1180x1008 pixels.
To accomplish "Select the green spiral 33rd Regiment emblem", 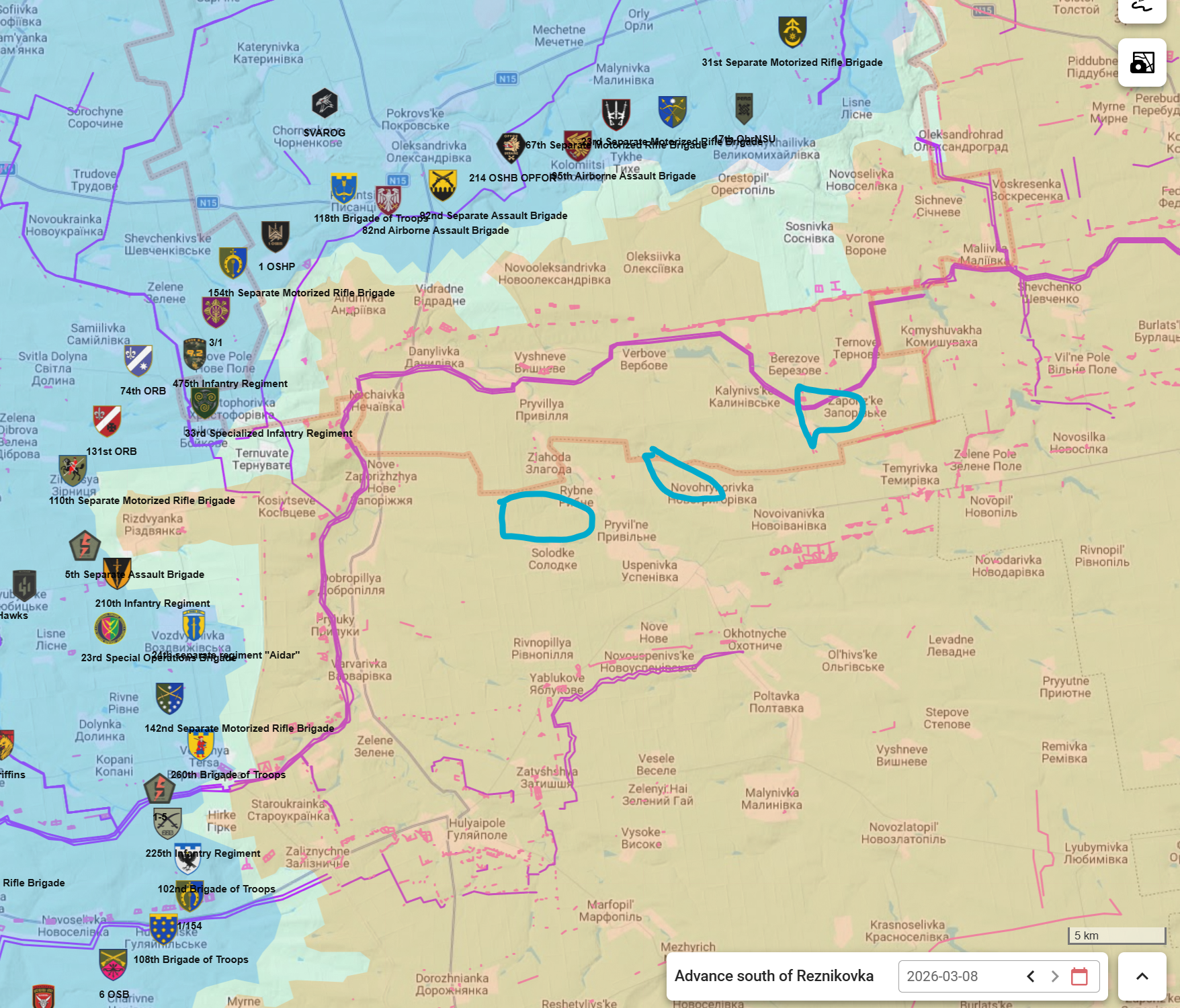I will [205, 403].
